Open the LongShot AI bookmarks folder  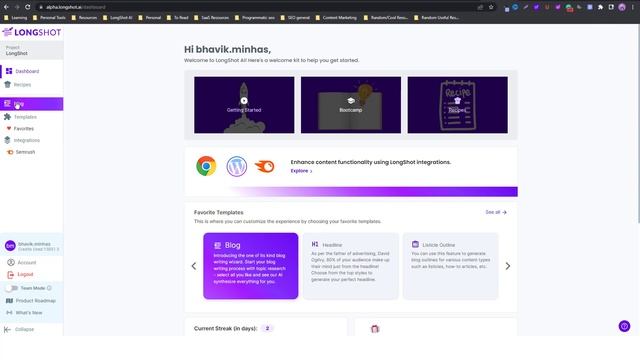[x=118, y=18]
